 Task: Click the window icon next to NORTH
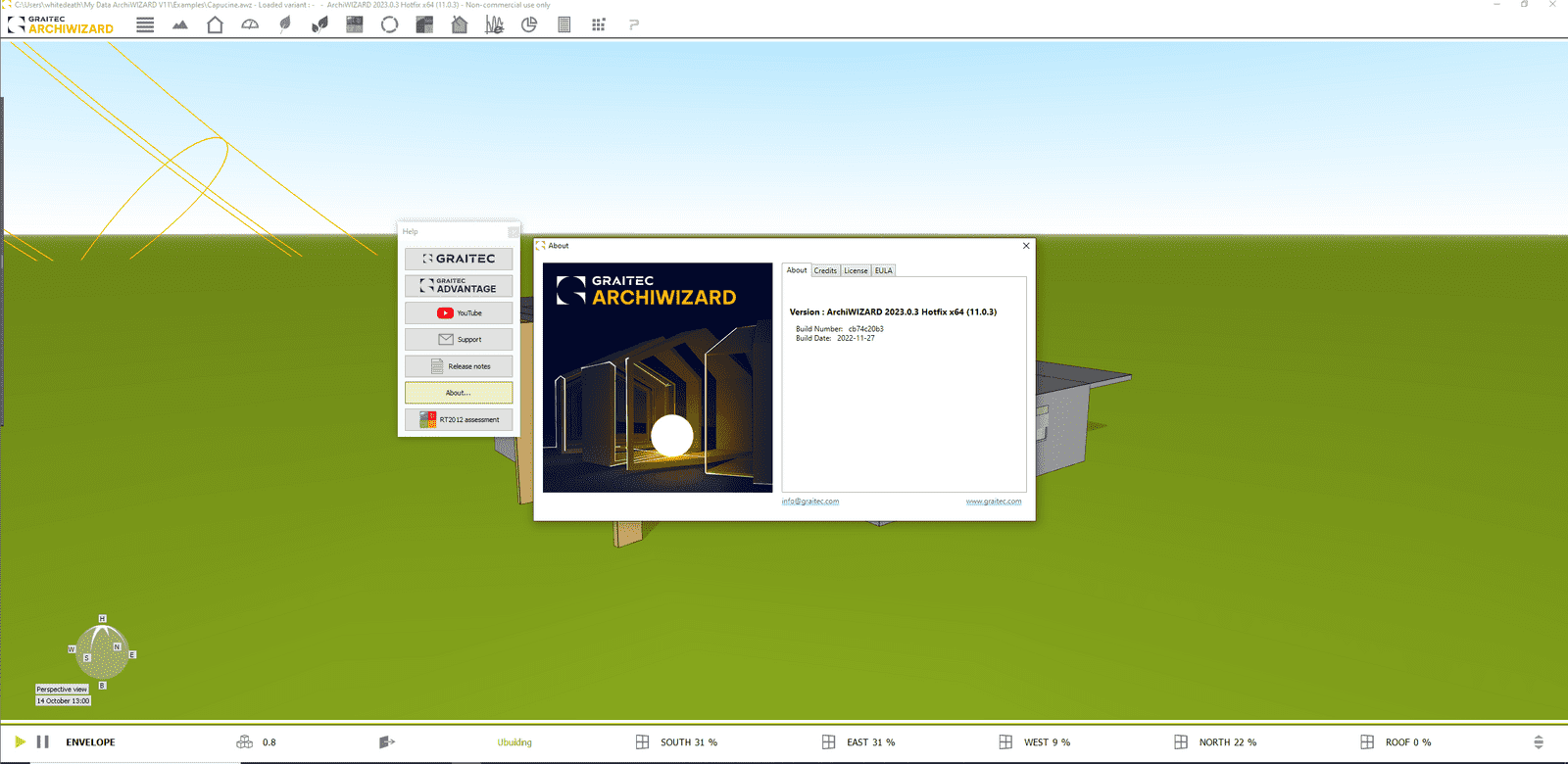coord(1181,741)
